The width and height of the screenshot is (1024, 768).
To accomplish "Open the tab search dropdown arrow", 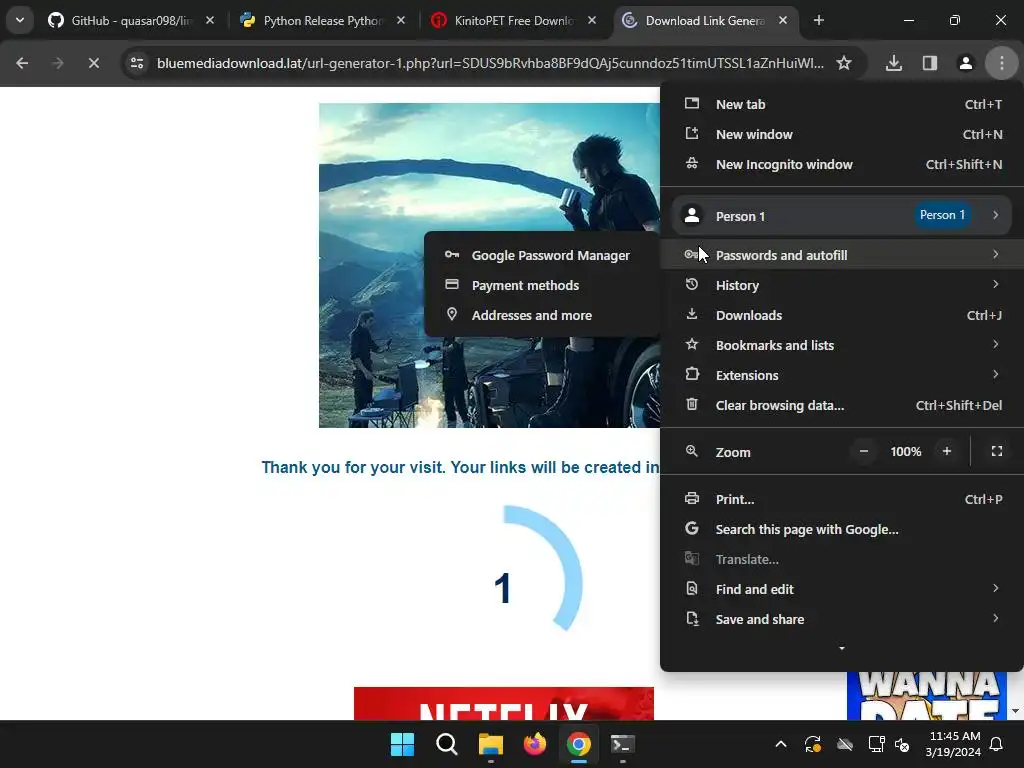I will [x=20, y=20].
